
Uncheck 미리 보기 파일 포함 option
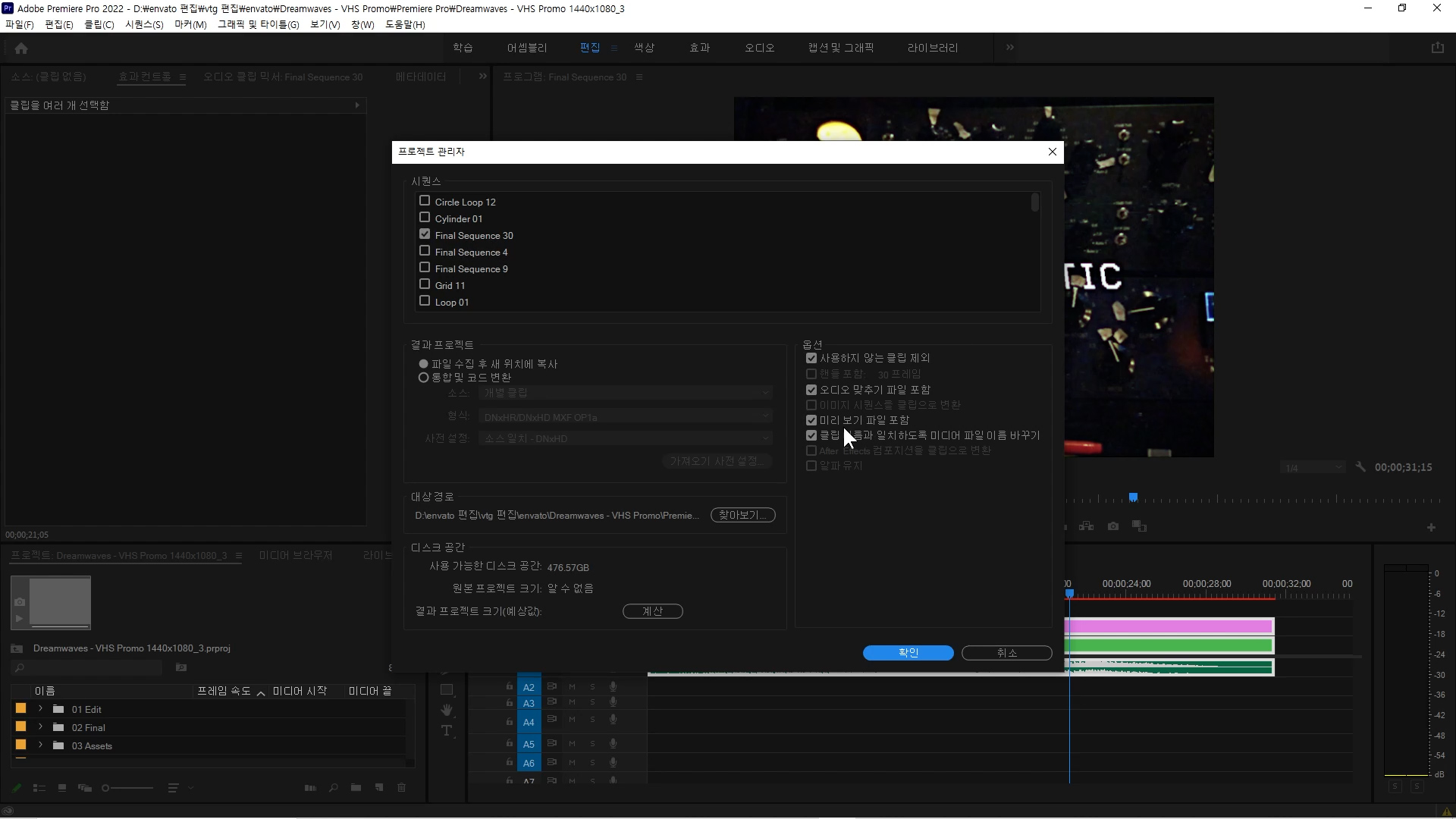pyautogui.click(x=811, y=420)
